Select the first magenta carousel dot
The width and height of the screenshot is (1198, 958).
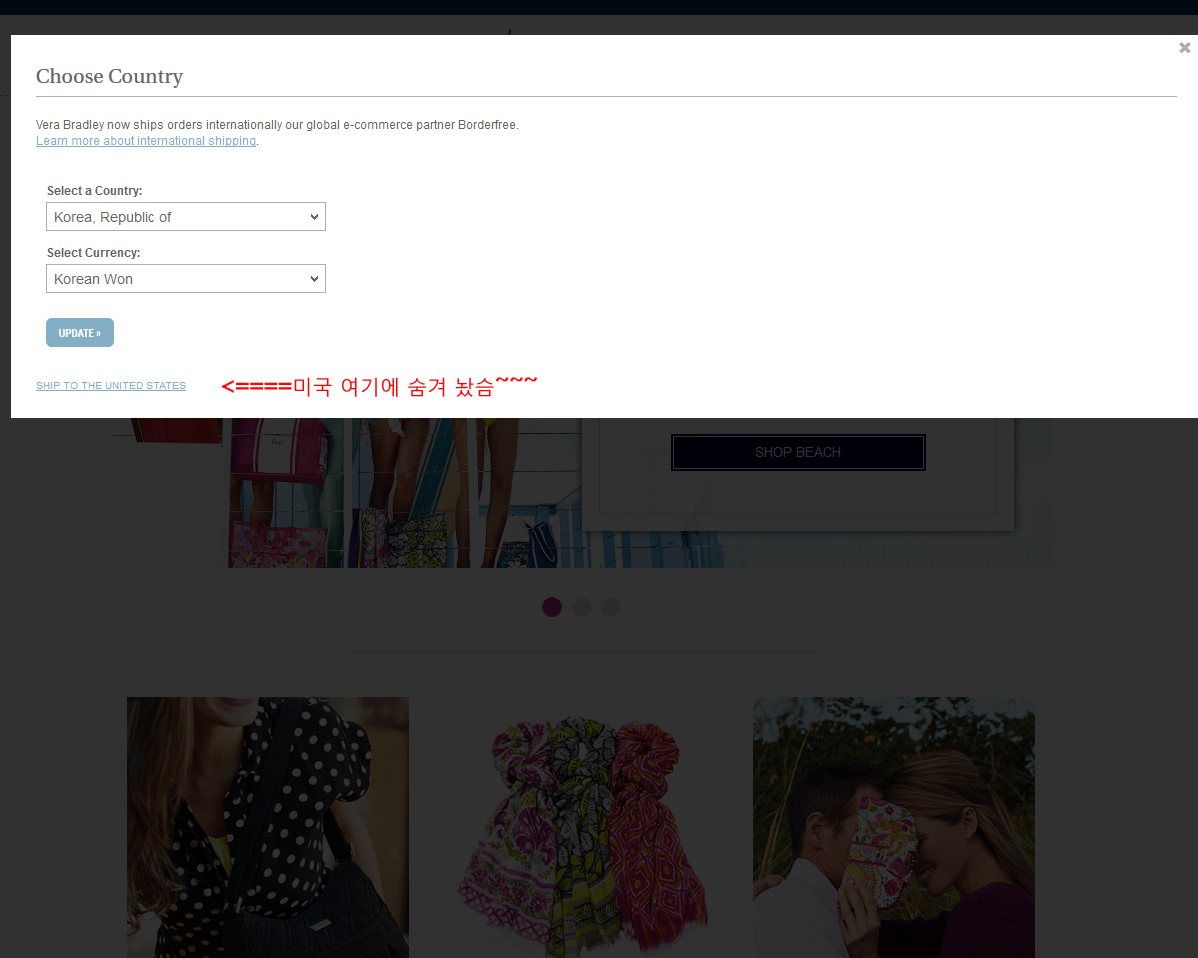point(552,607)
